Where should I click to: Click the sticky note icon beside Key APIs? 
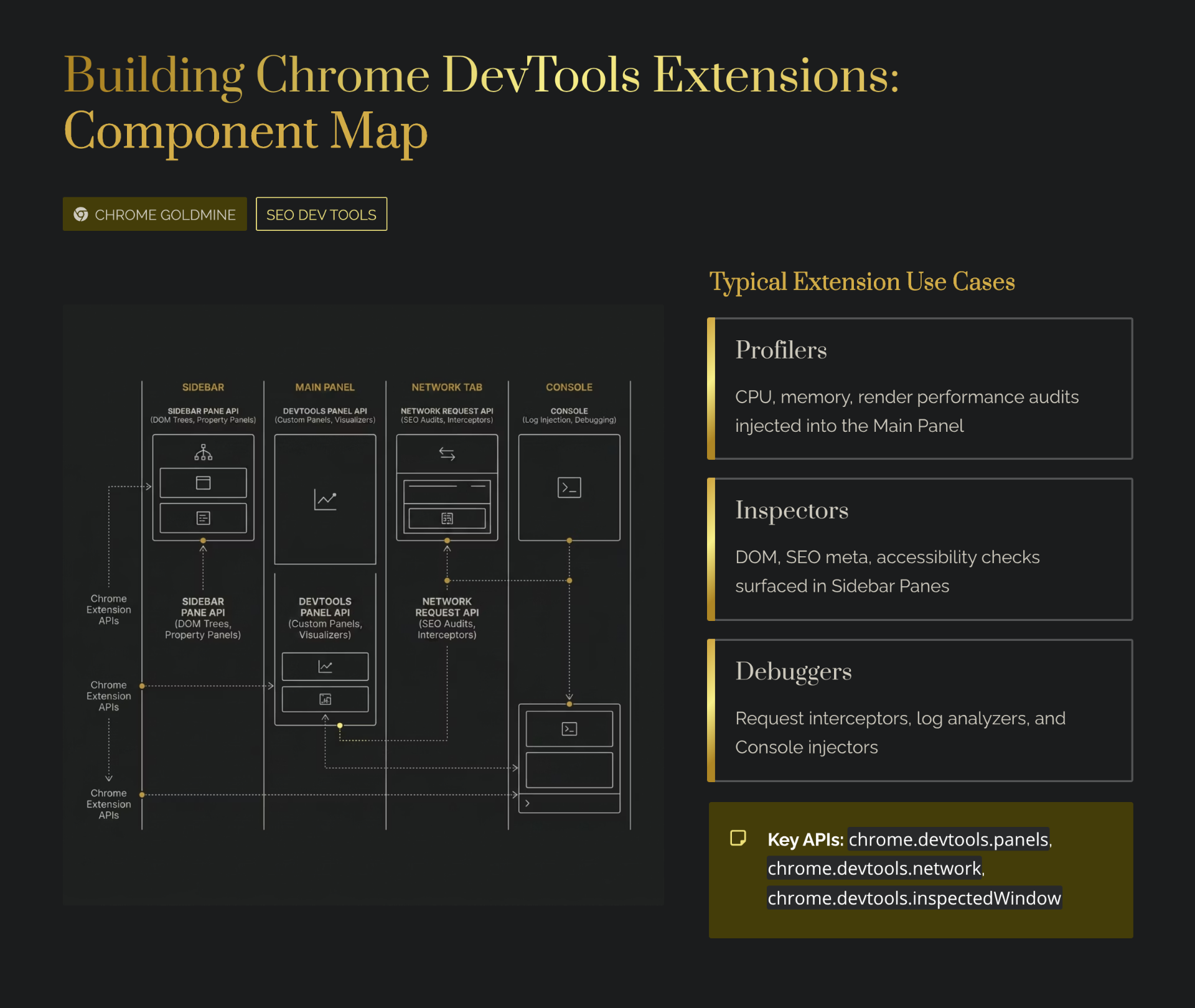(x=738, y=838)
